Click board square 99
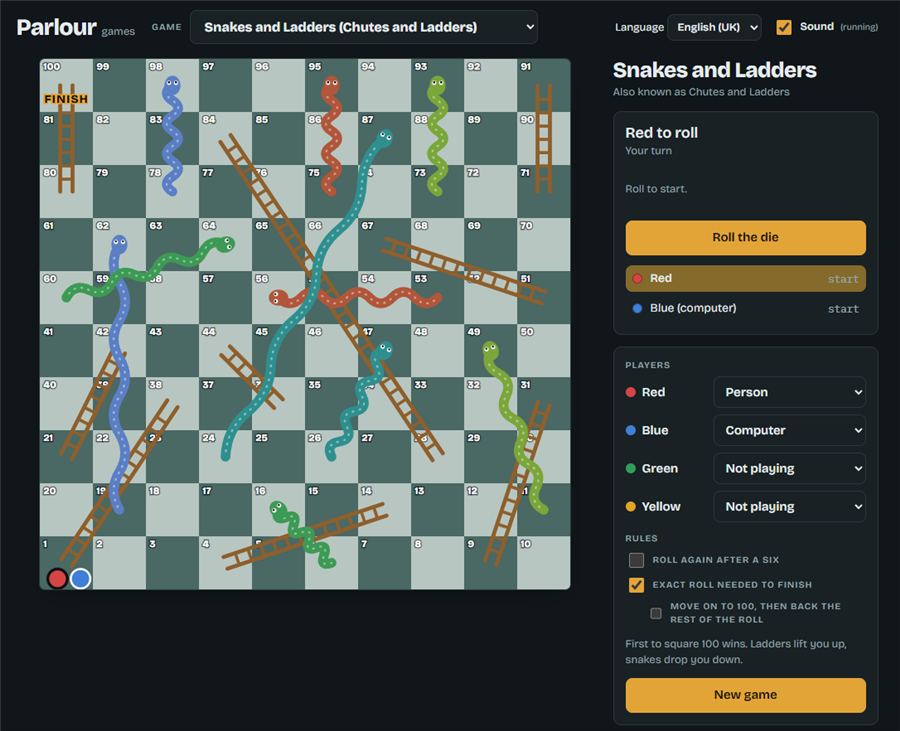This screenshot has width=900, height=731. tap(119, 85)
